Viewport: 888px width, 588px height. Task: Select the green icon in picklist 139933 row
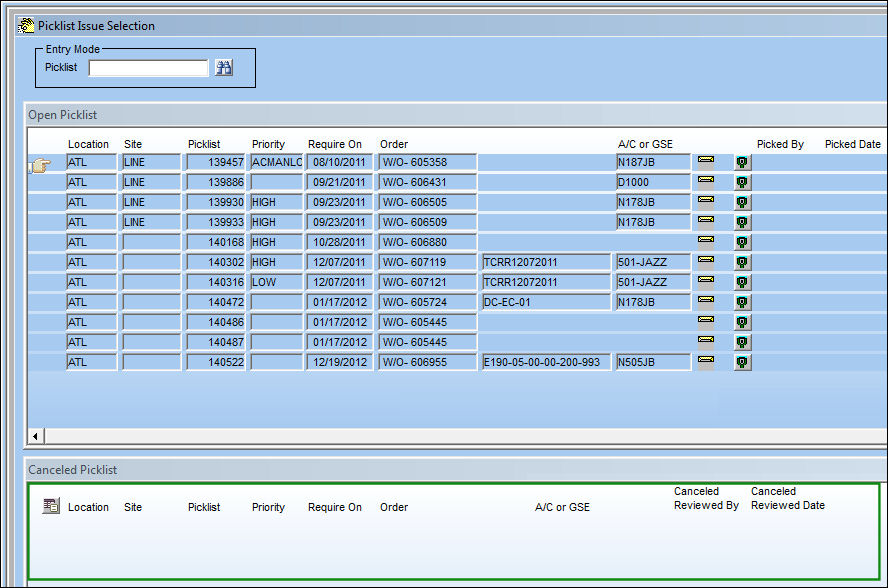coord(742,222)
